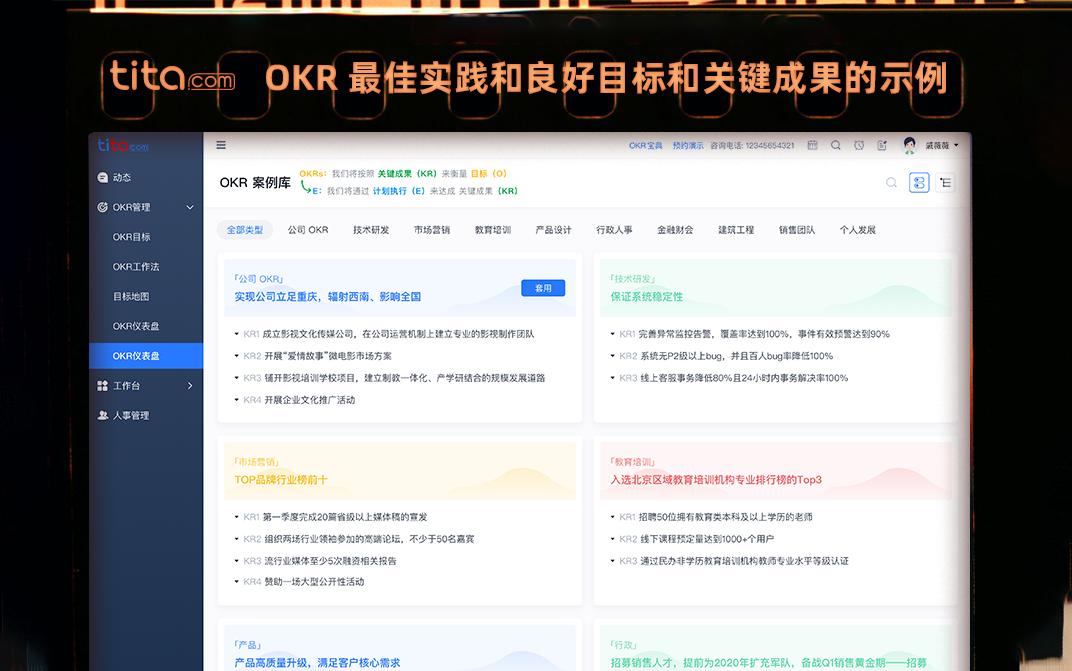Switch to the 技术研发 category tab
The image size is (1072, 671).
369,229
